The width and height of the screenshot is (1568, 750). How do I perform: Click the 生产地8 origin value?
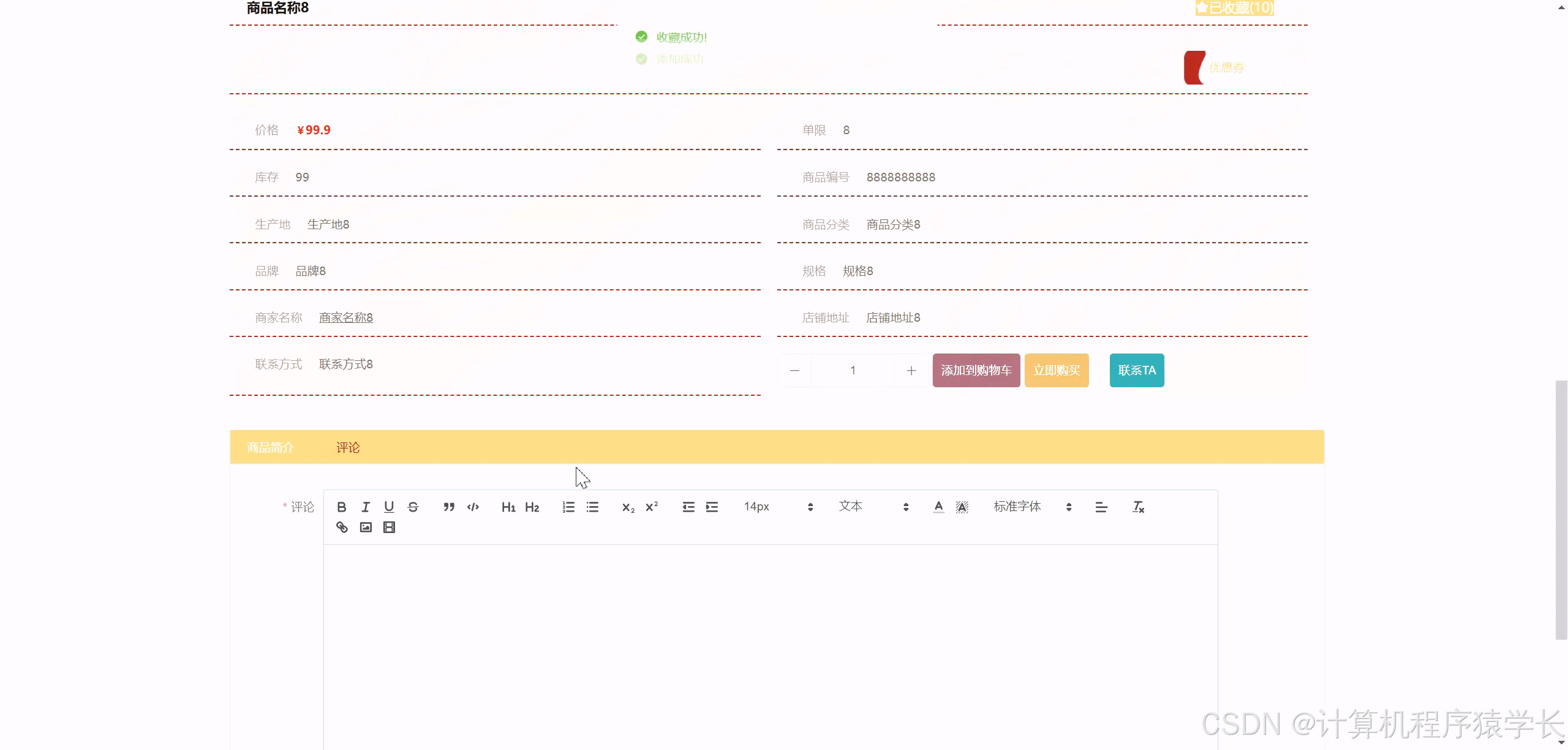tap(328, 224)
